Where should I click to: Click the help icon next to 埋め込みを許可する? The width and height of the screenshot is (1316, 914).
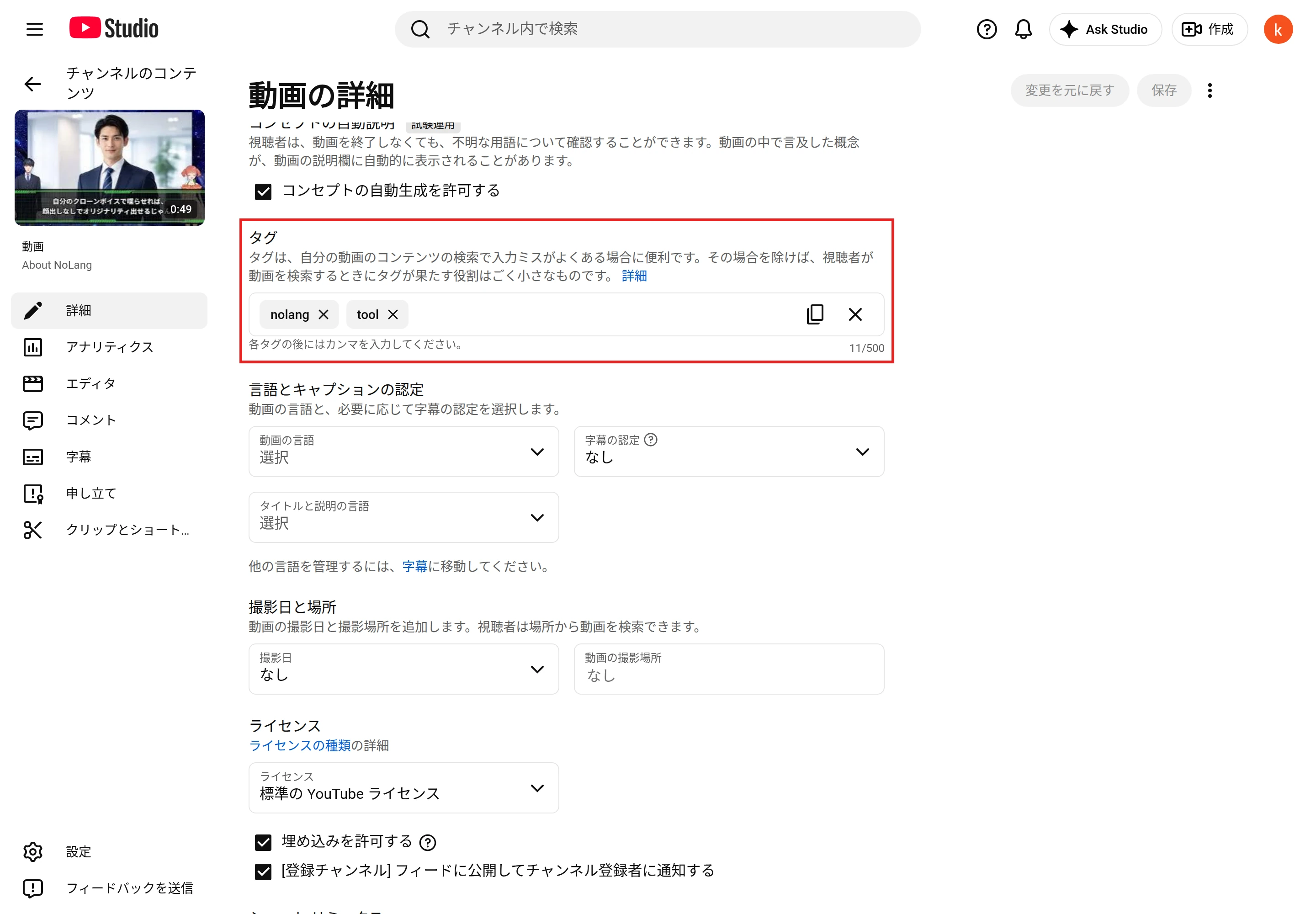[427, 842]
